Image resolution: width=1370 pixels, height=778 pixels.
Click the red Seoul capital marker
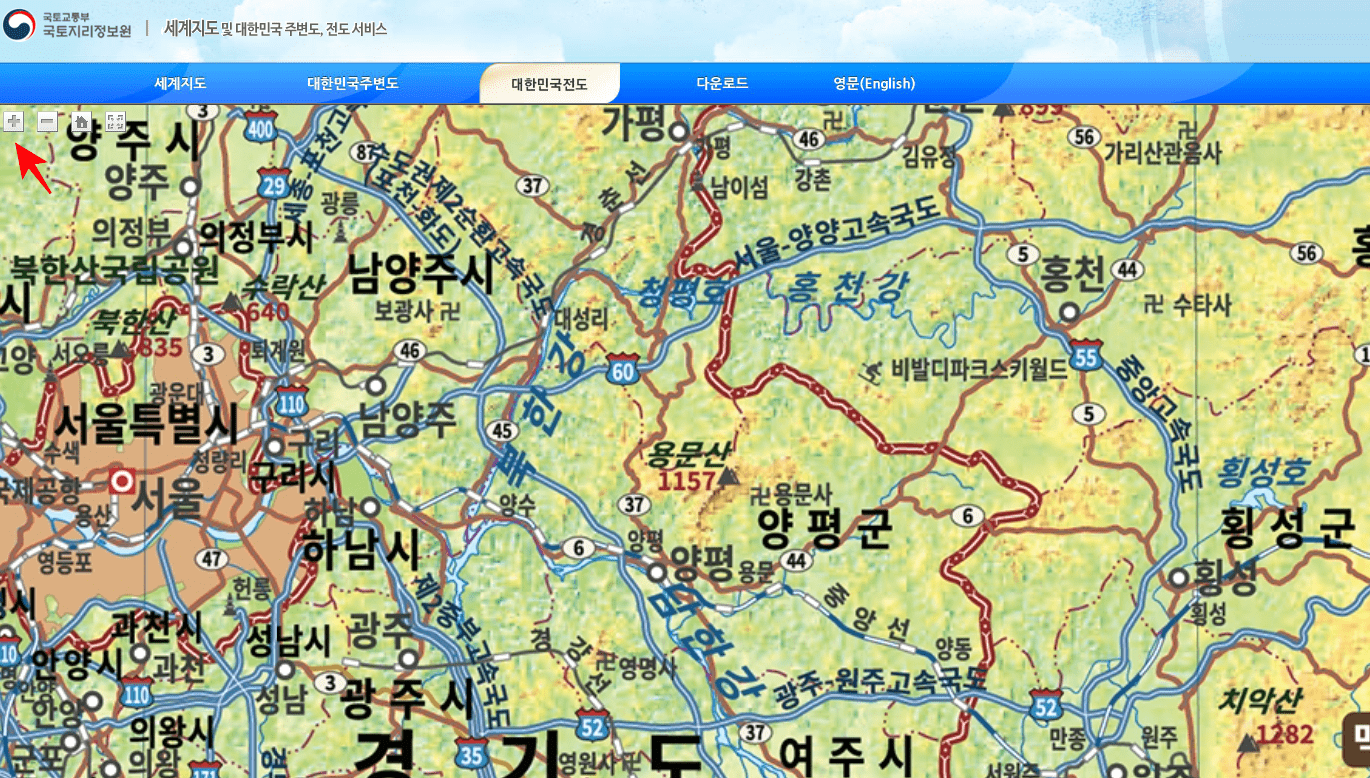(123, 482)
